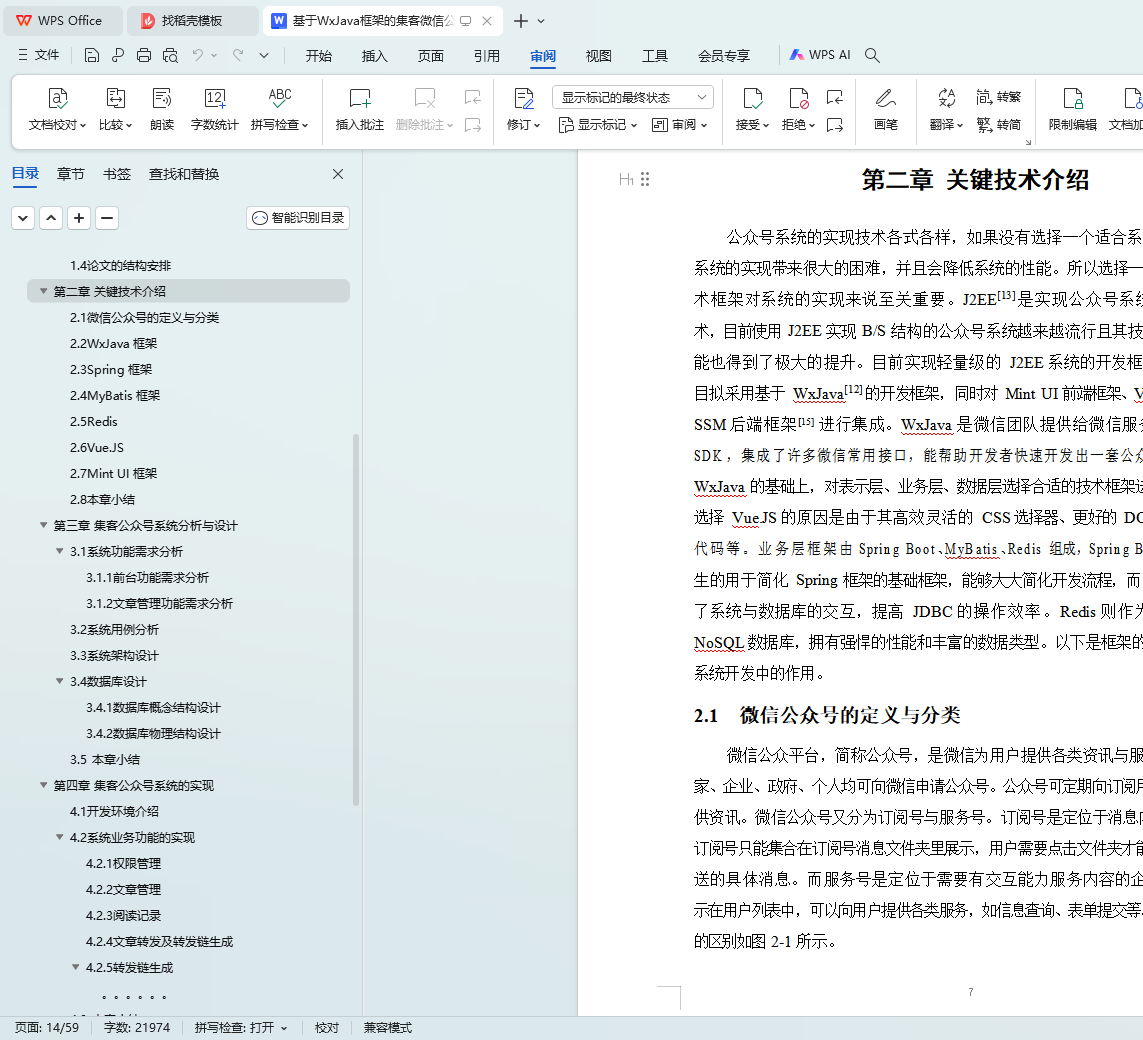The height and width of the screenshot is (1040, 1143).
Task: Toggle the 修订 track changes button
Action: [x=523, y=99]
